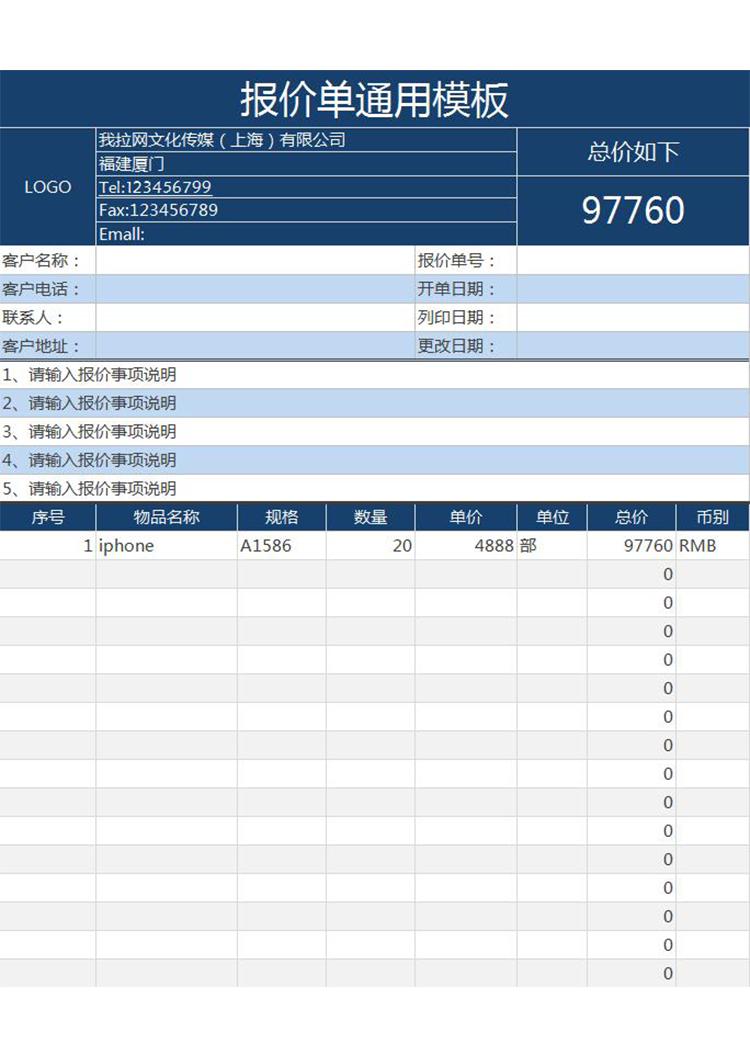This screenshot has width=750, height=1058.
Task: Select the Tel:123456799 cell
Action: point(305,187)
